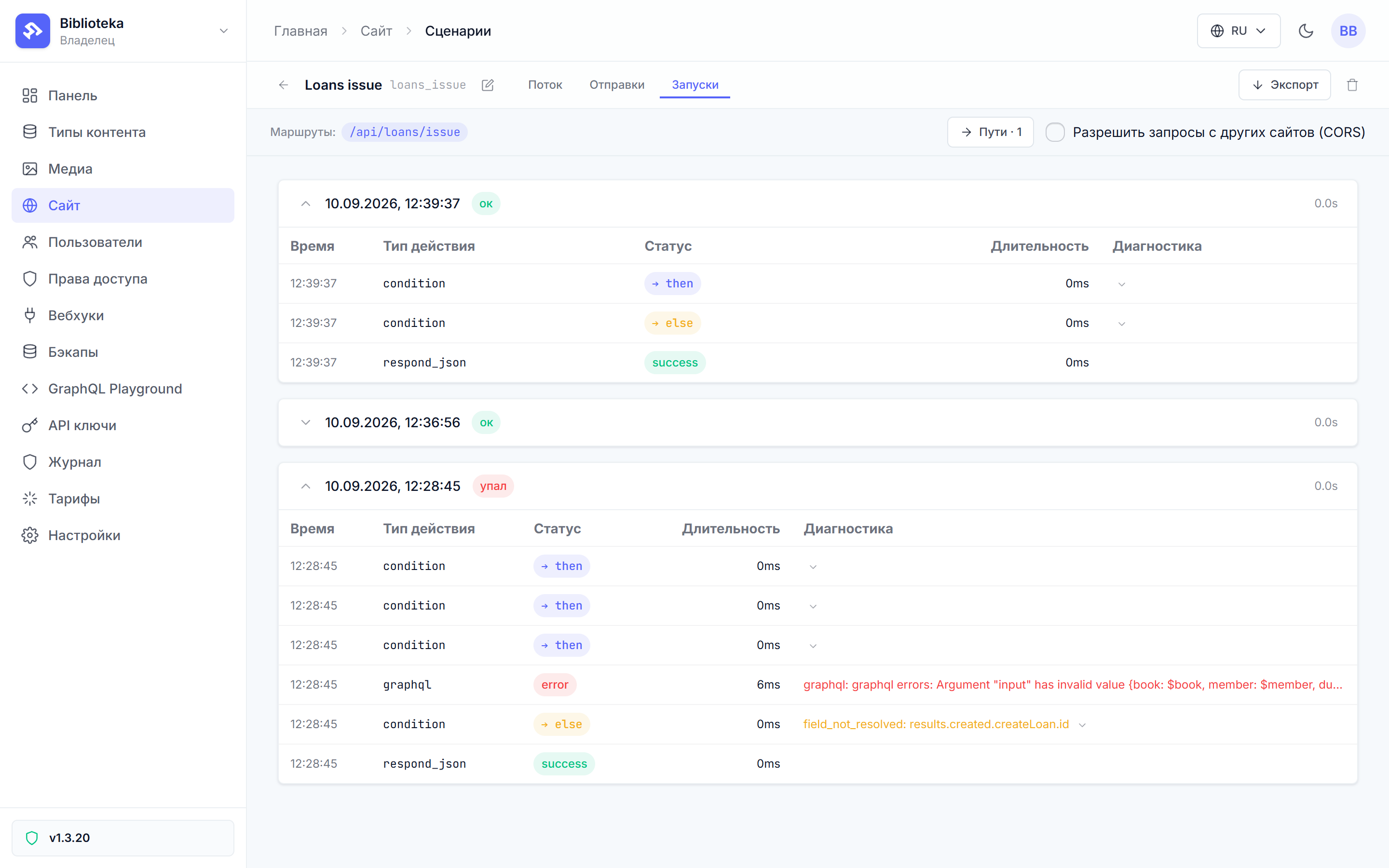Collapse the 12:39:37 run
The width and height of the screenshot is (1389, 868).
click(x=306, y=204)
